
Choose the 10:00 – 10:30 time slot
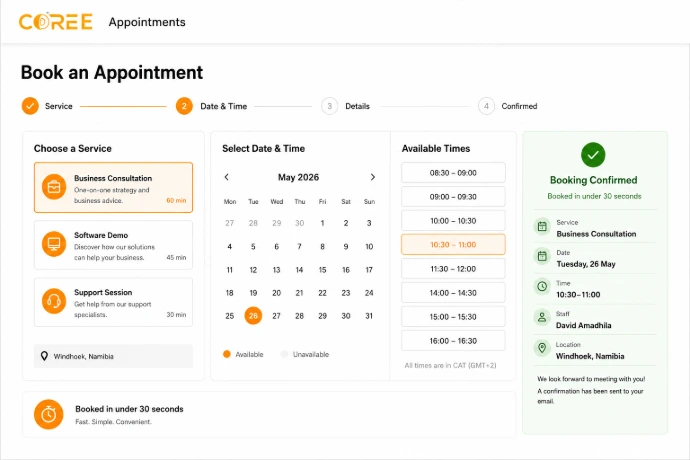453,221
